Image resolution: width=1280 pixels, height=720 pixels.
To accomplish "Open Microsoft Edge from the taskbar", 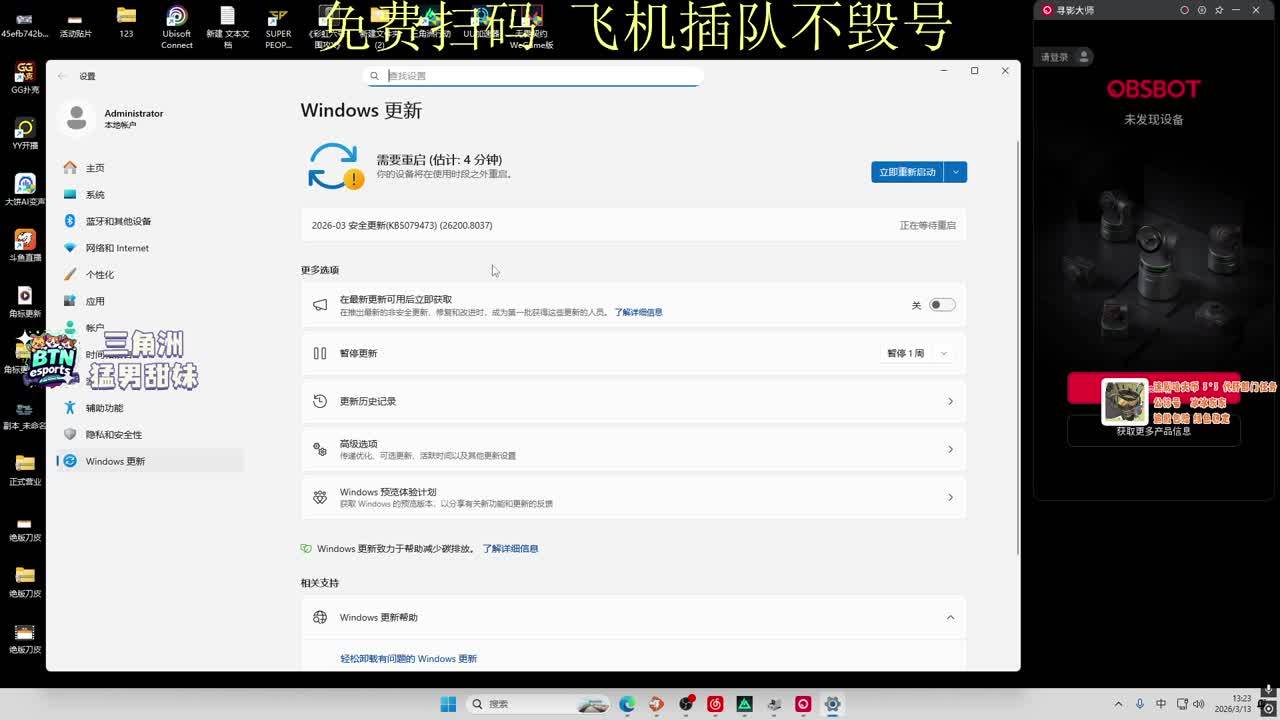I will coord(627,704).
